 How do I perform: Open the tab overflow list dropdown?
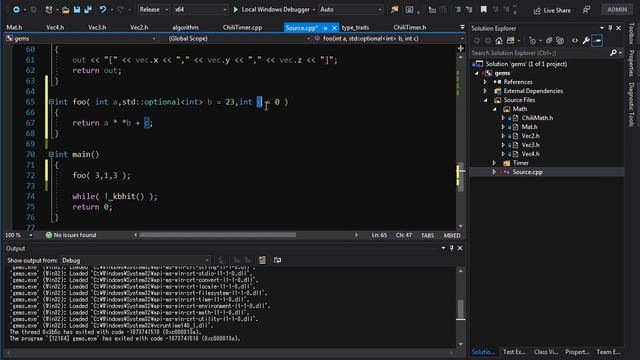462,27
